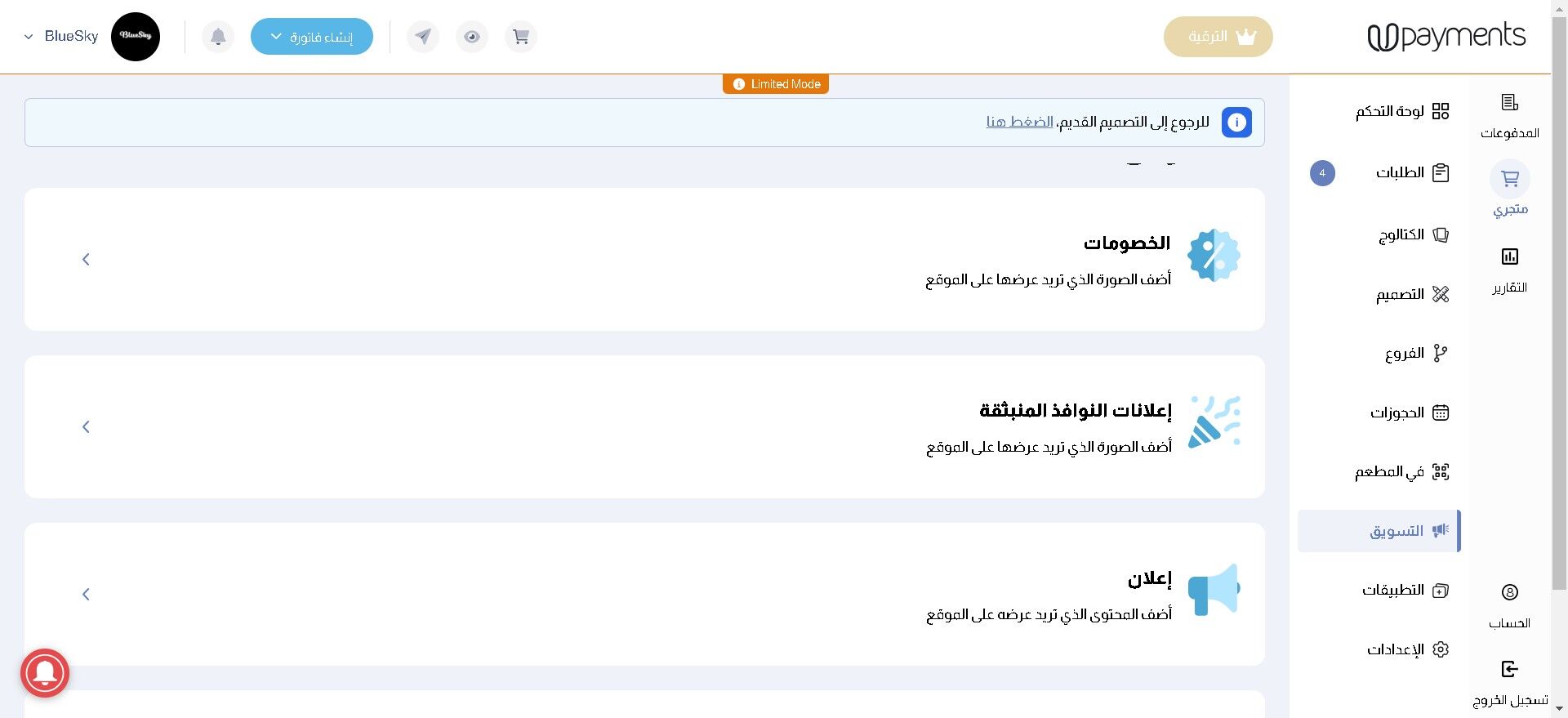Click the scrollbar down arrow
Image resolution: width=1568 pixels, height=718 pixels.
[1559, 709]
